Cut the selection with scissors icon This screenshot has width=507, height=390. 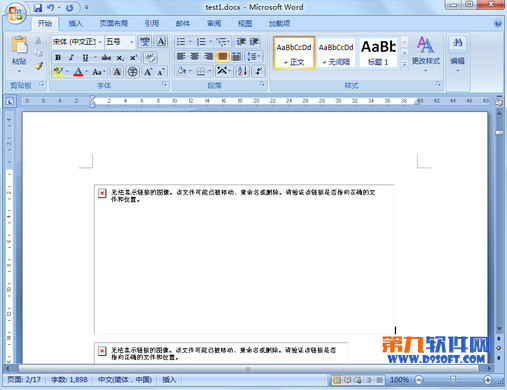(x=38, y=41)
